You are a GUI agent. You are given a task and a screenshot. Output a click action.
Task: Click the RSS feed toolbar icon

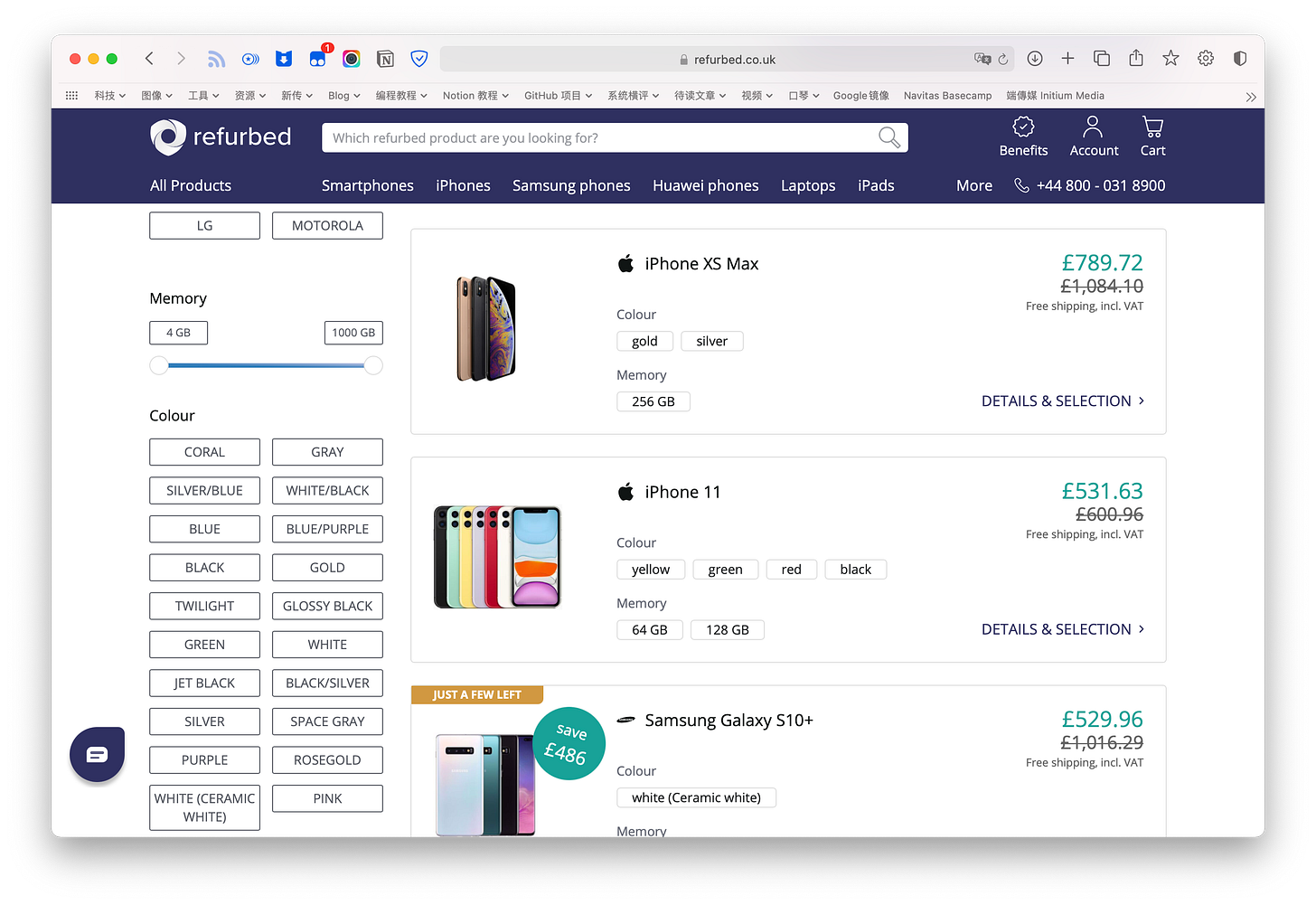point(216,59)
